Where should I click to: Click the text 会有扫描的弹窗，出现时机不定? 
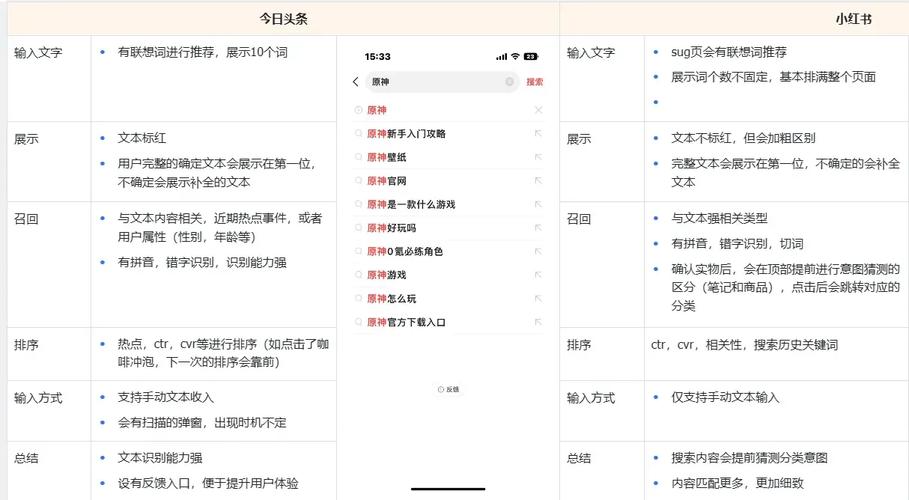tap(202, 423)
